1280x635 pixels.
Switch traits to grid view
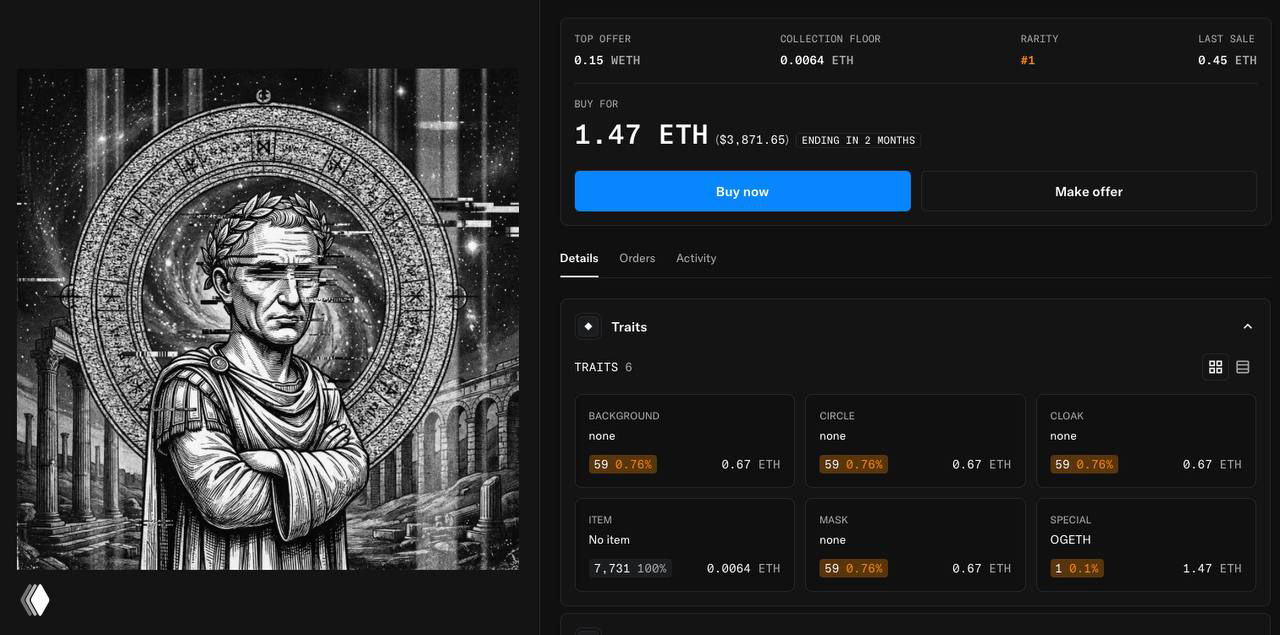pyautogui.click(x=1216, y=367)
